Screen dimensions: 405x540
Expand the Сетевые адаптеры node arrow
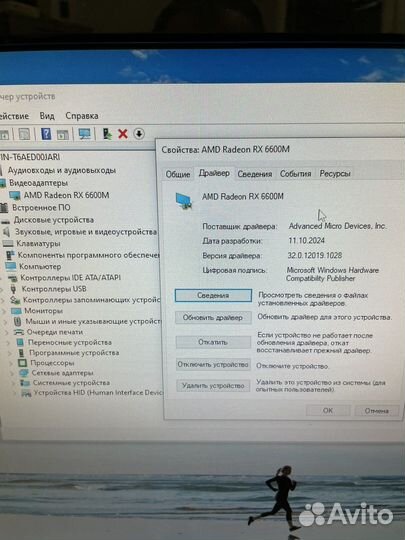(13, 373)
